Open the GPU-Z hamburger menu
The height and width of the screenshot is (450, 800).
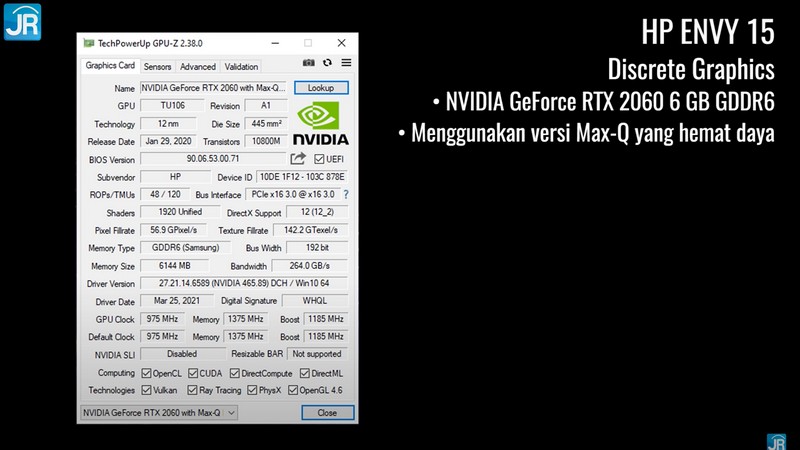point(346,63)
